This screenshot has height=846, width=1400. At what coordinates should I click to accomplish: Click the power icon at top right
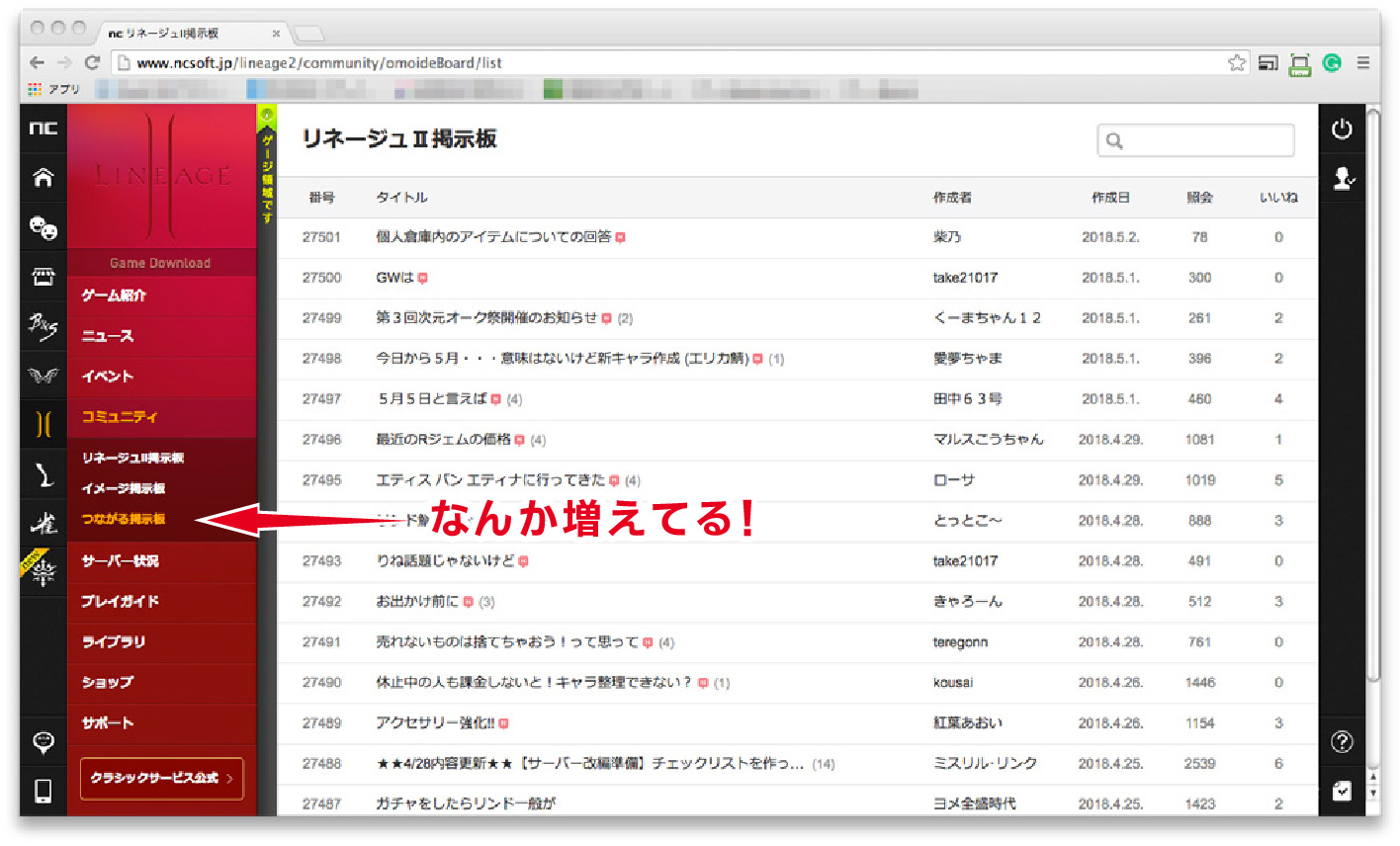[x=1342, y=129]
